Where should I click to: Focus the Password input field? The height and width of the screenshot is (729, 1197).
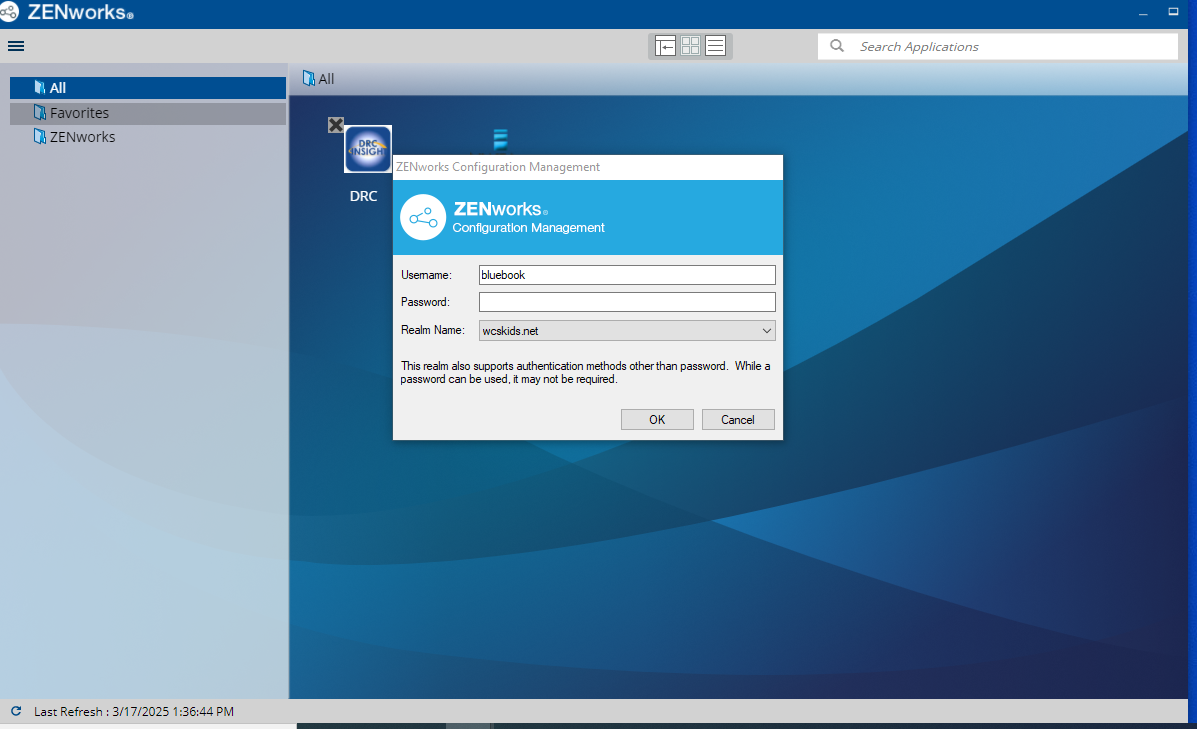pos(627,302)
